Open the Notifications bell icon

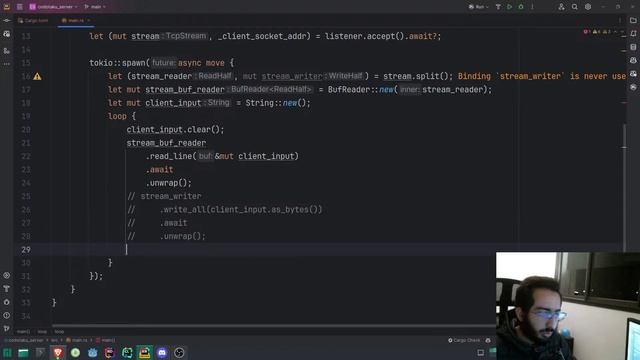coord(633,33)
